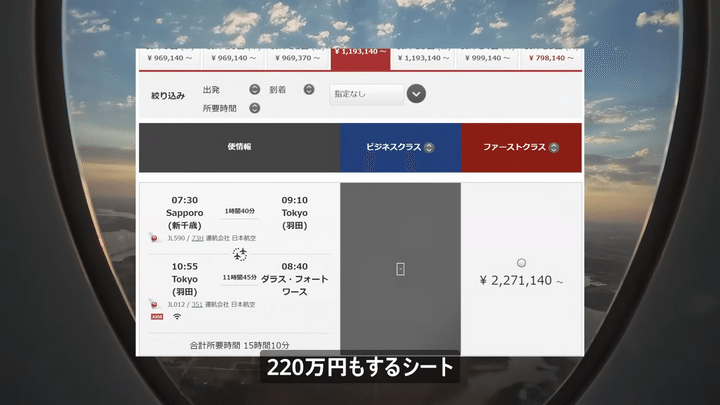Open the 351 aircraft type link

(x=197, y=304)
